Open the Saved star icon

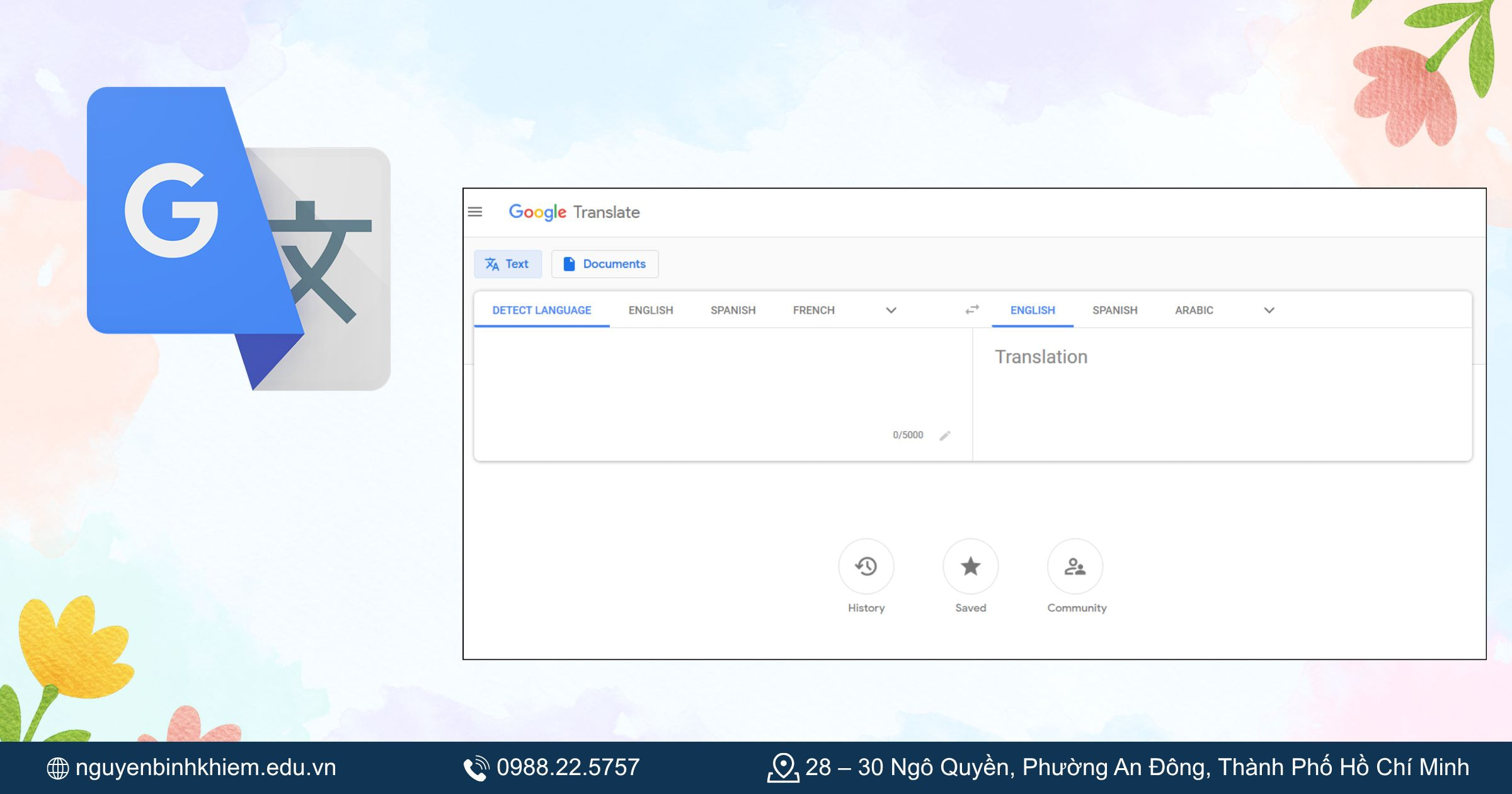(970, 566)
